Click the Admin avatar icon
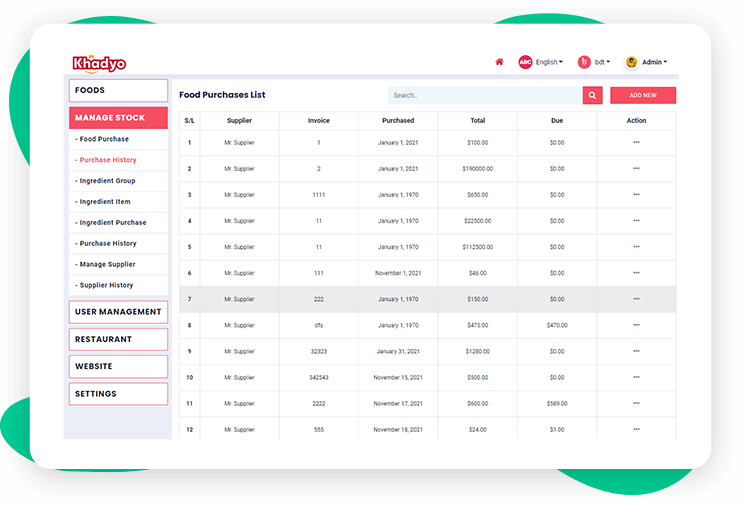The image size is (741, 505). point(631,62)
